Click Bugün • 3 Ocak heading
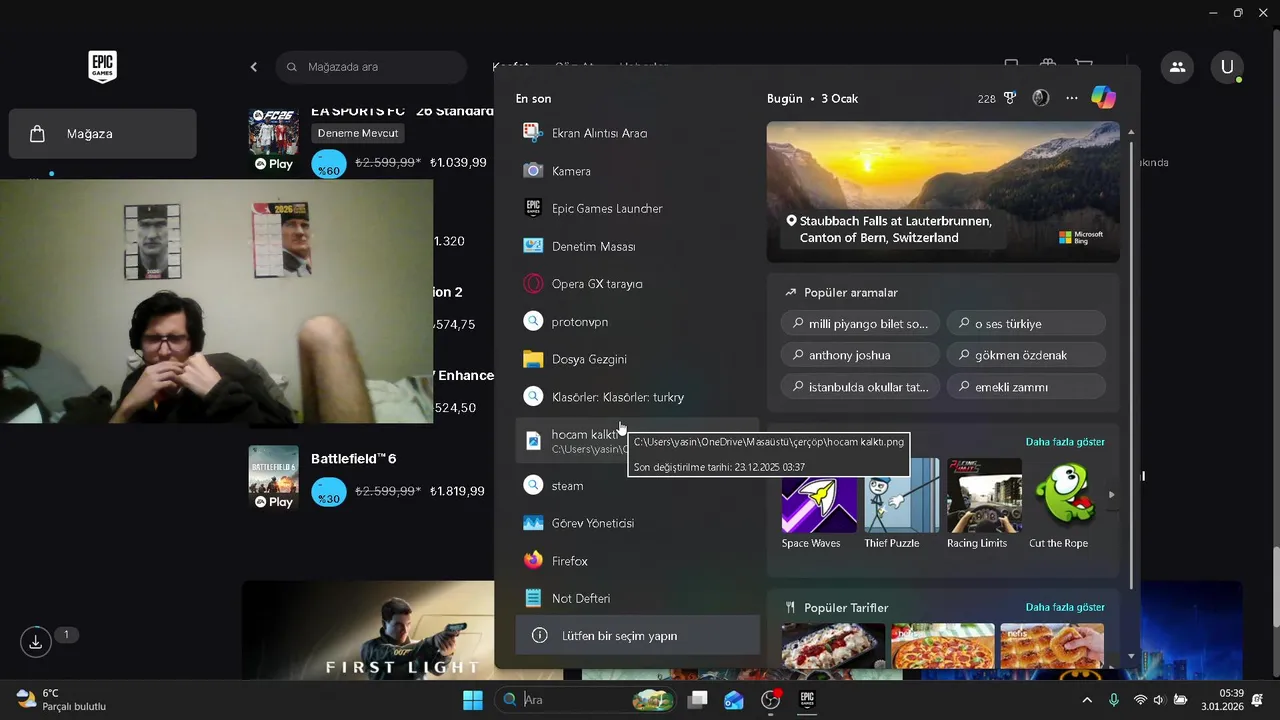The height and width of the screenshot is (720, 1280). (x=812, y=99)
